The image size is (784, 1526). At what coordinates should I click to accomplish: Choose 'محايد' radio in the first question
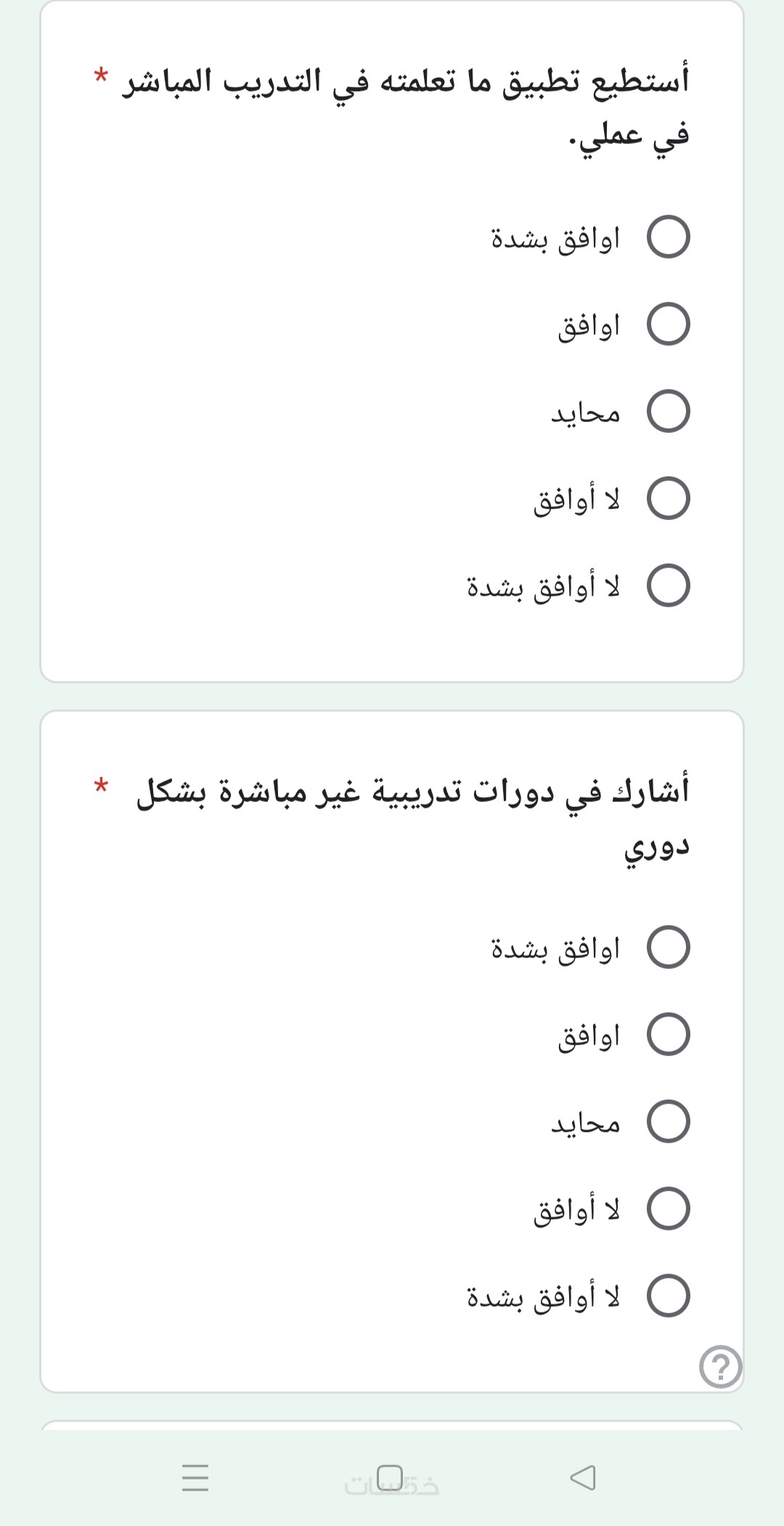pos(668,412)
